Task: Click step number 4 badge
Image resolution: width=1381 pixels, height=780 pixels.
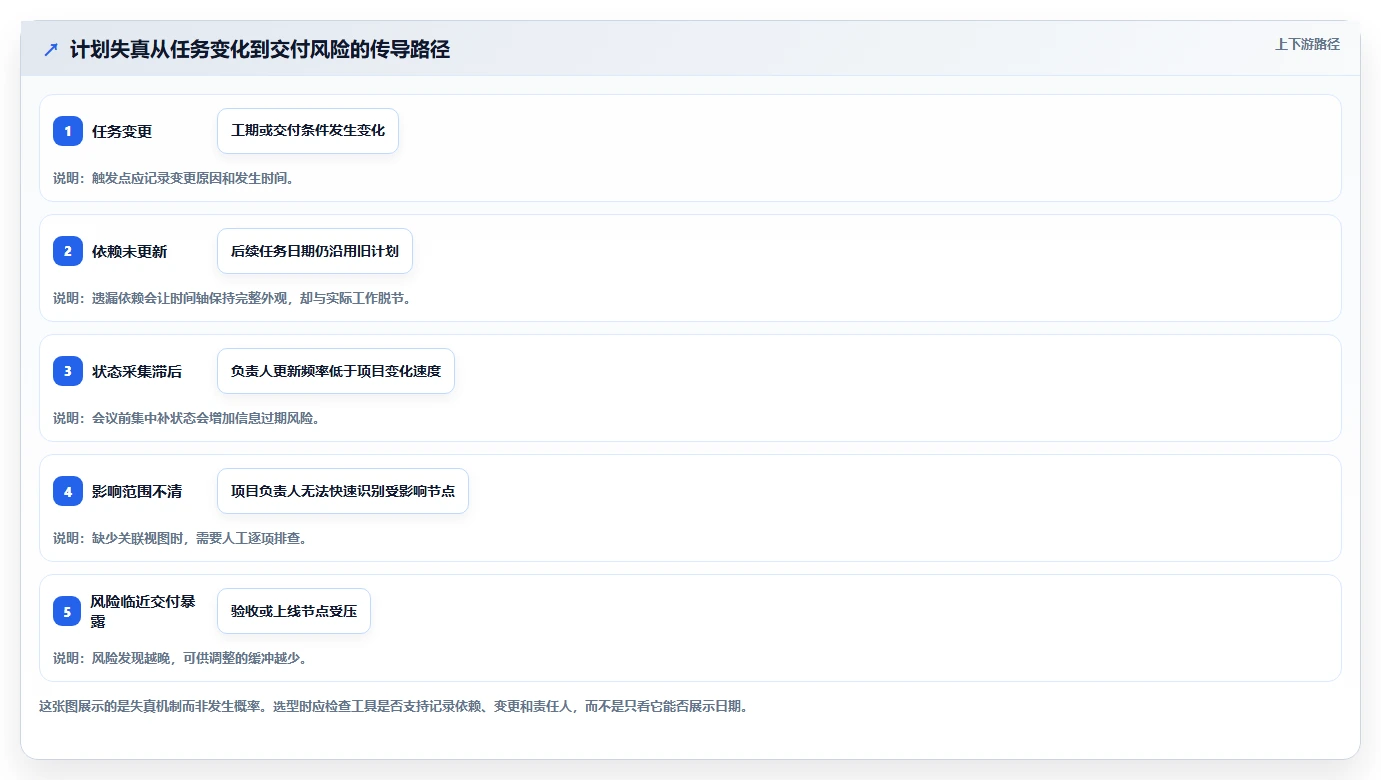Action: (x=68, y=491)
